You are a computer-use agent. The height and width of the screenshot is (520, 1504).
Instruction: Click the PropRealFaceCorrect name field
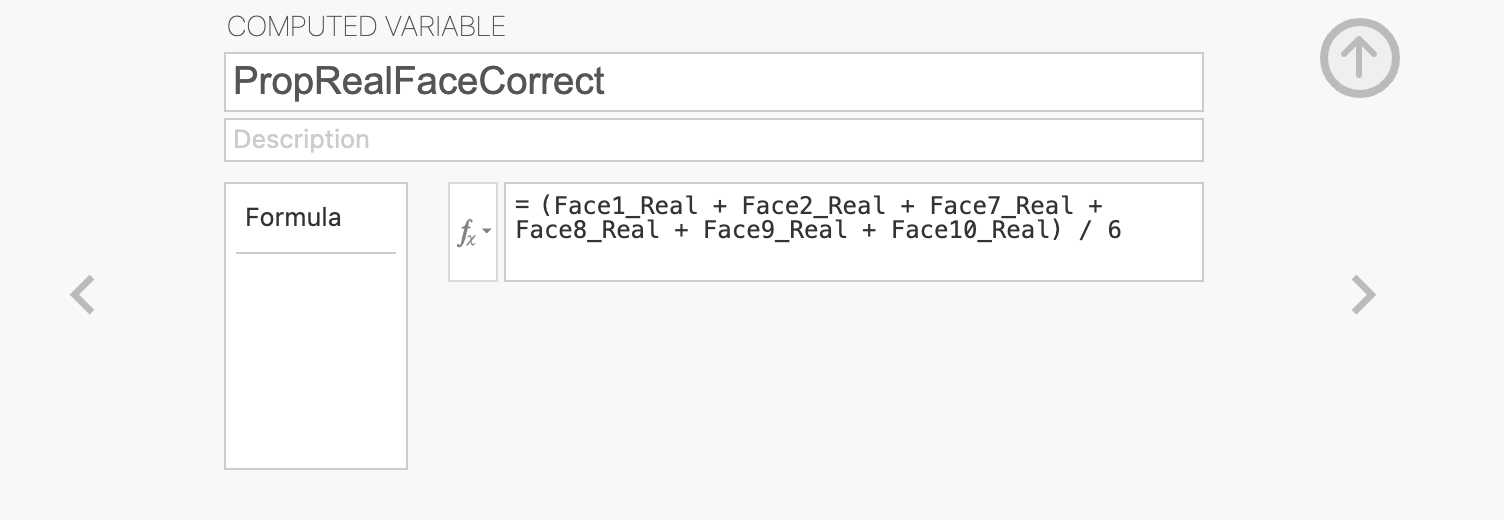pyautogui.click(x=713, y=82)
